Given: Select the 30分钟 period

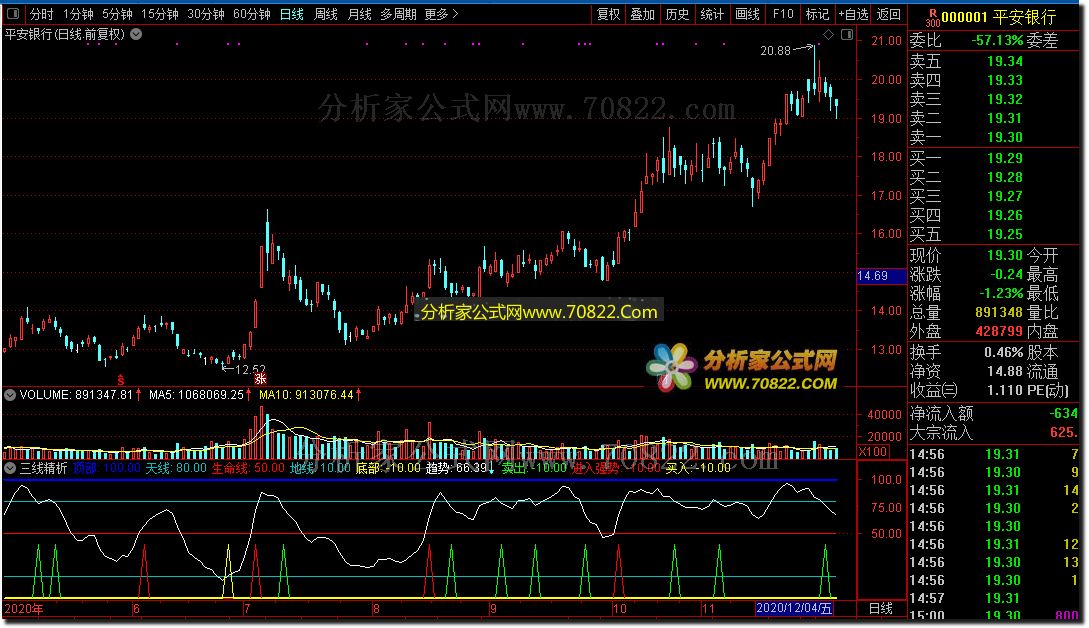Looking at the screenshot, I should pos(206,14).
